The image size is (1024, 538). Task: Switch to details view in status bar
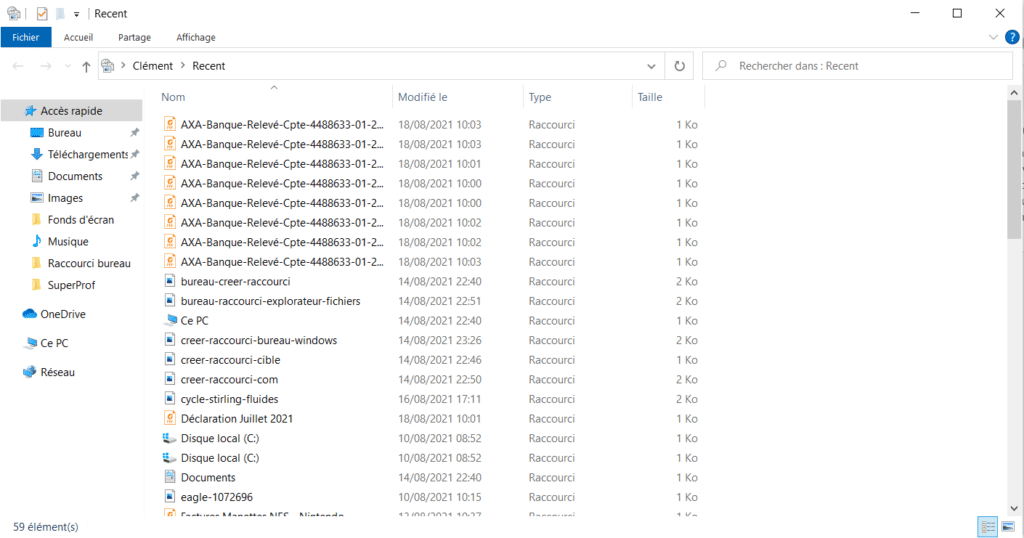(986, 527)
